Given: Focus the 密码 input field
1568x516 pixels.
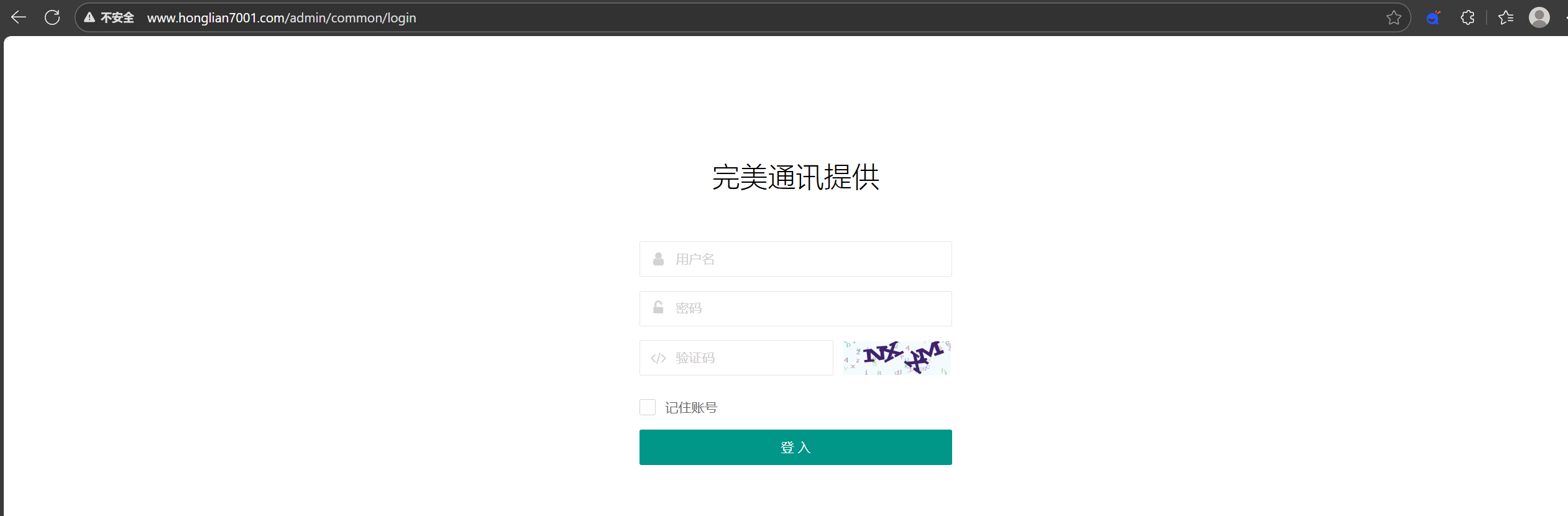Looking at the screenshot, I should tap(808, 308).
